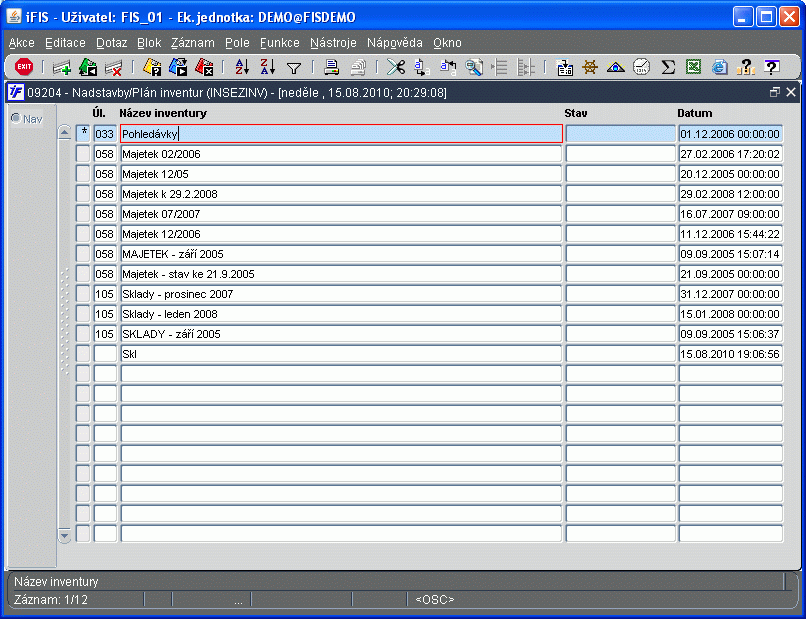The height and width of the screenshot is (619, 806).
Task: Click the blue triangle eye icon
Action: coord(615,67)
